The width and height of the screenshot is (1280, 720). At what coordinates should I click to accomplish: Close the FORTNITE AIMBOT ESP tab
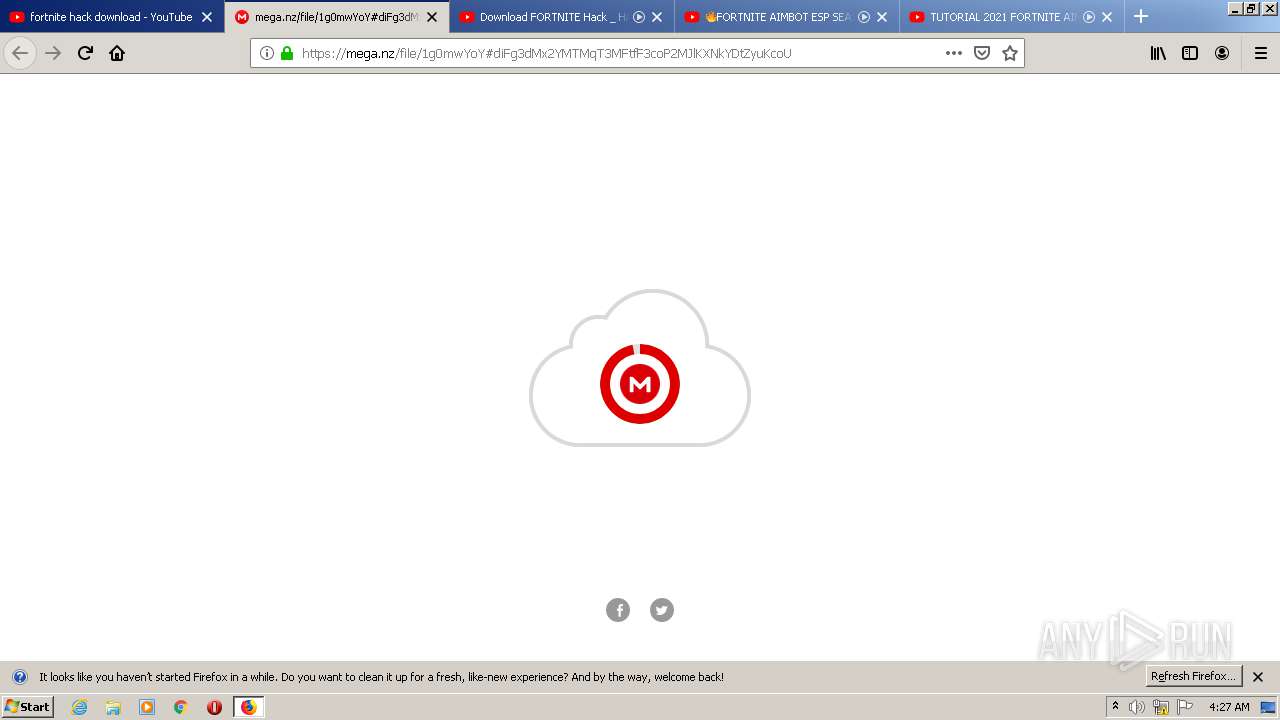click(882, 17)
